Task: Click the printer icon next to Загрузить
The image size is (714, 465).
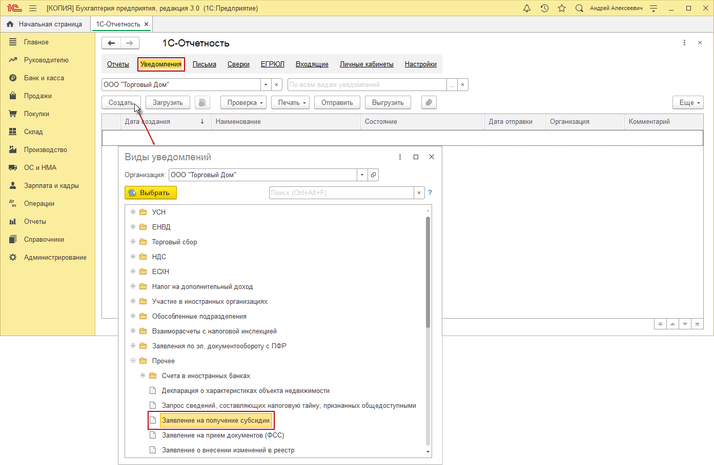Action: tap(202, 102)
